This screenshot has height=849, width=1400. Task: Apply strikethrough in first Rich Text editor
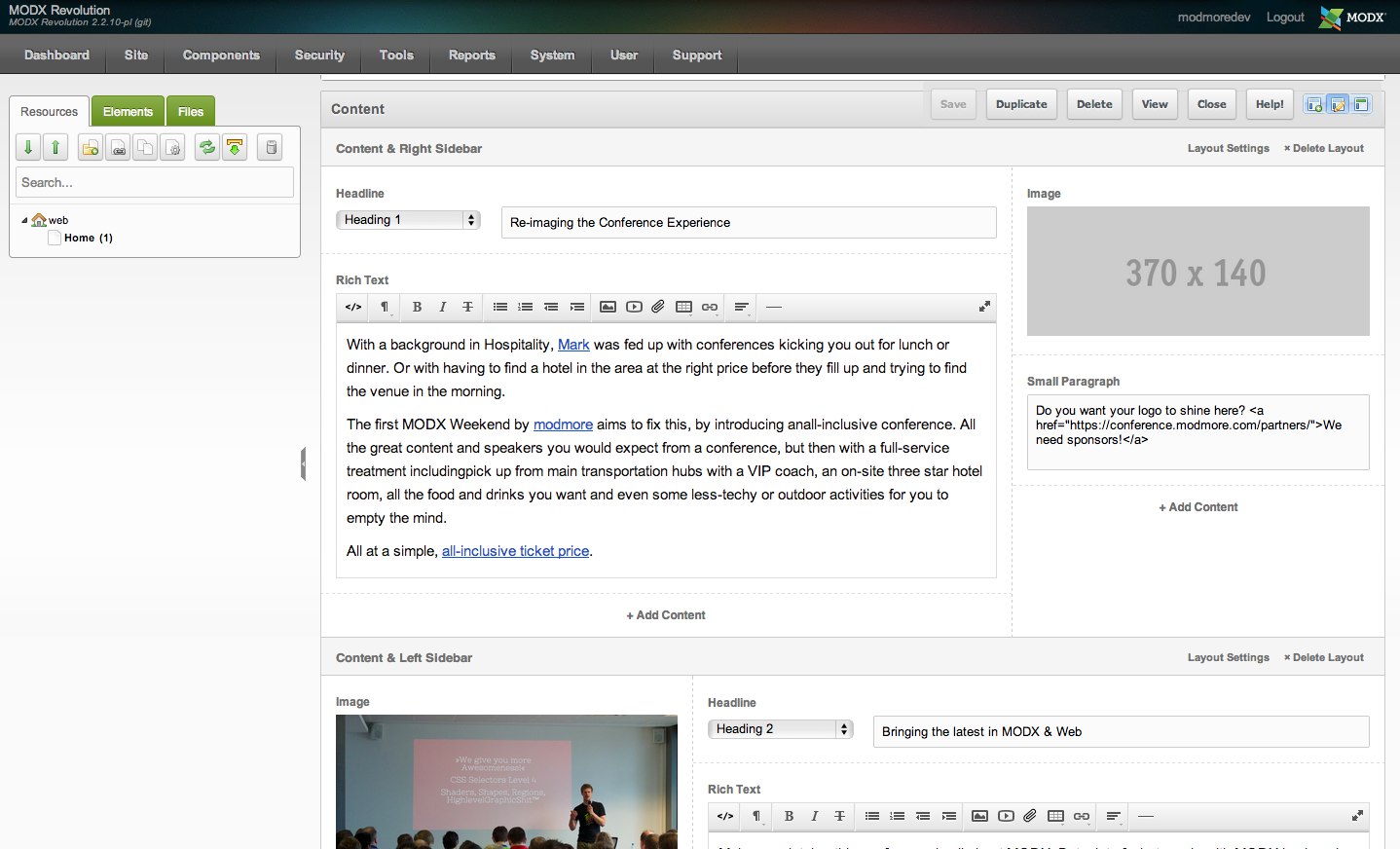467,307
